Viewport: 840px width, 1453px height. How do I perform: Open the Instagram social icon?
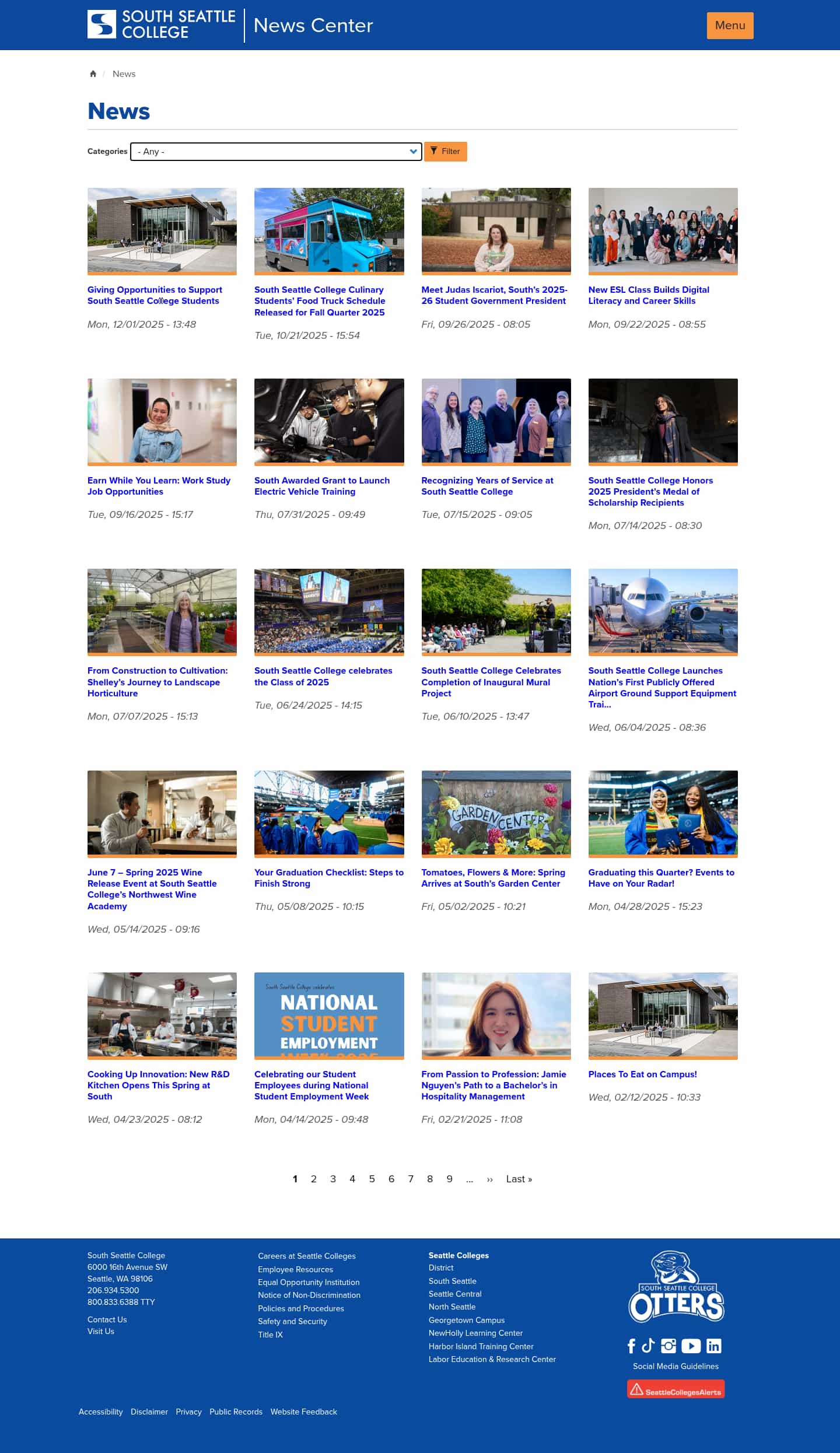click(668, 1346)
